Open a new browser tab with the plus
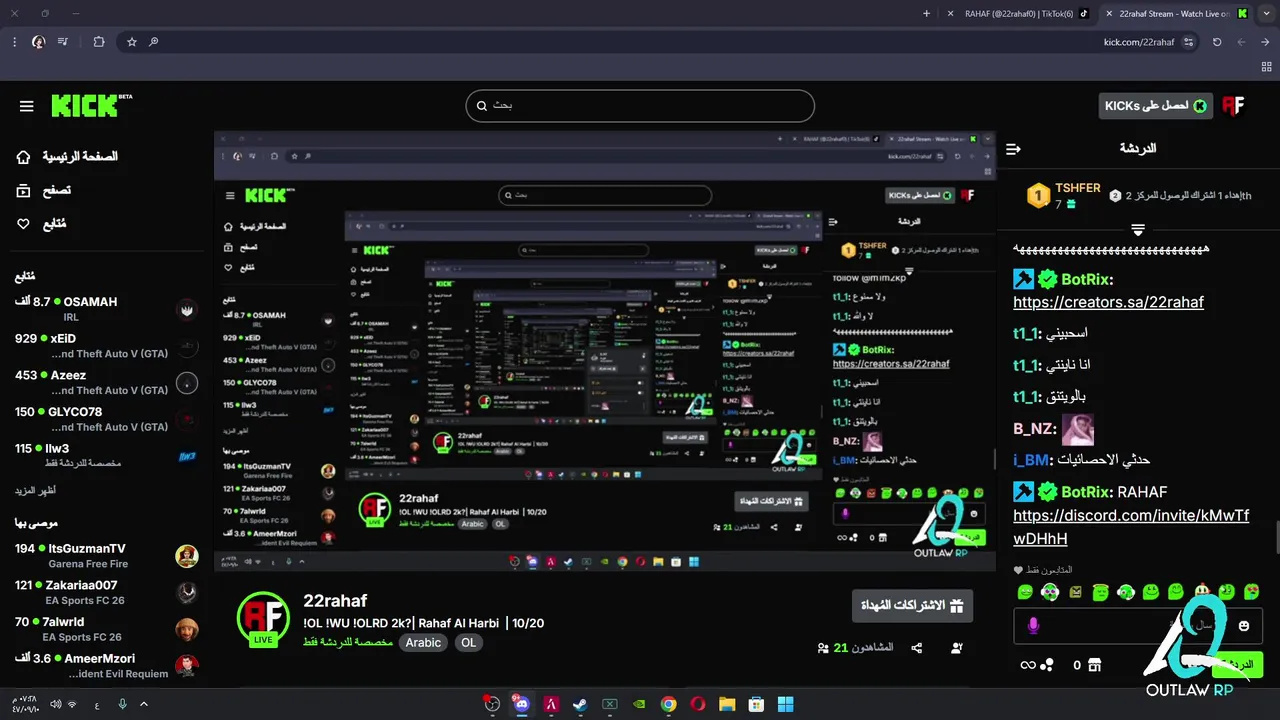 coord(926,14)
